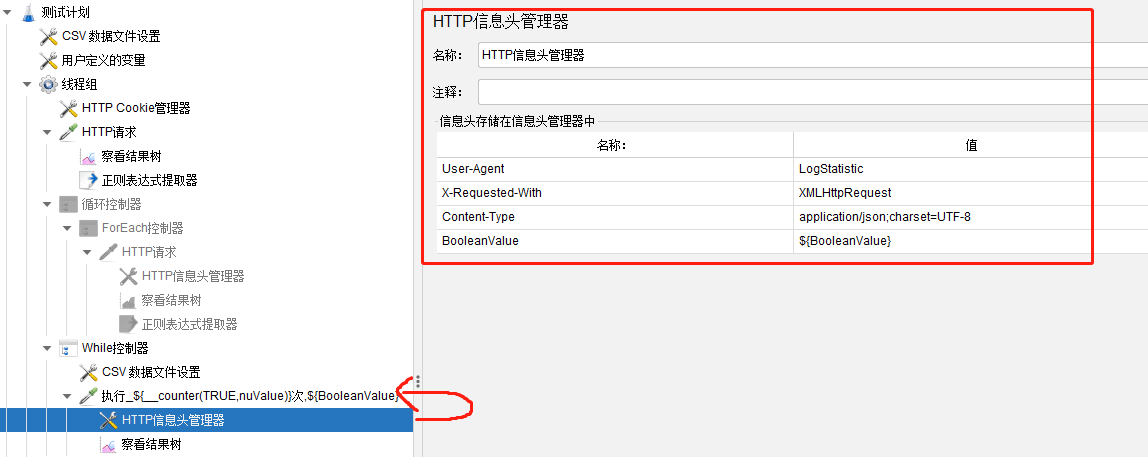Select the HTTP Cookie管理器 tree item

click(x=136, y=108)
